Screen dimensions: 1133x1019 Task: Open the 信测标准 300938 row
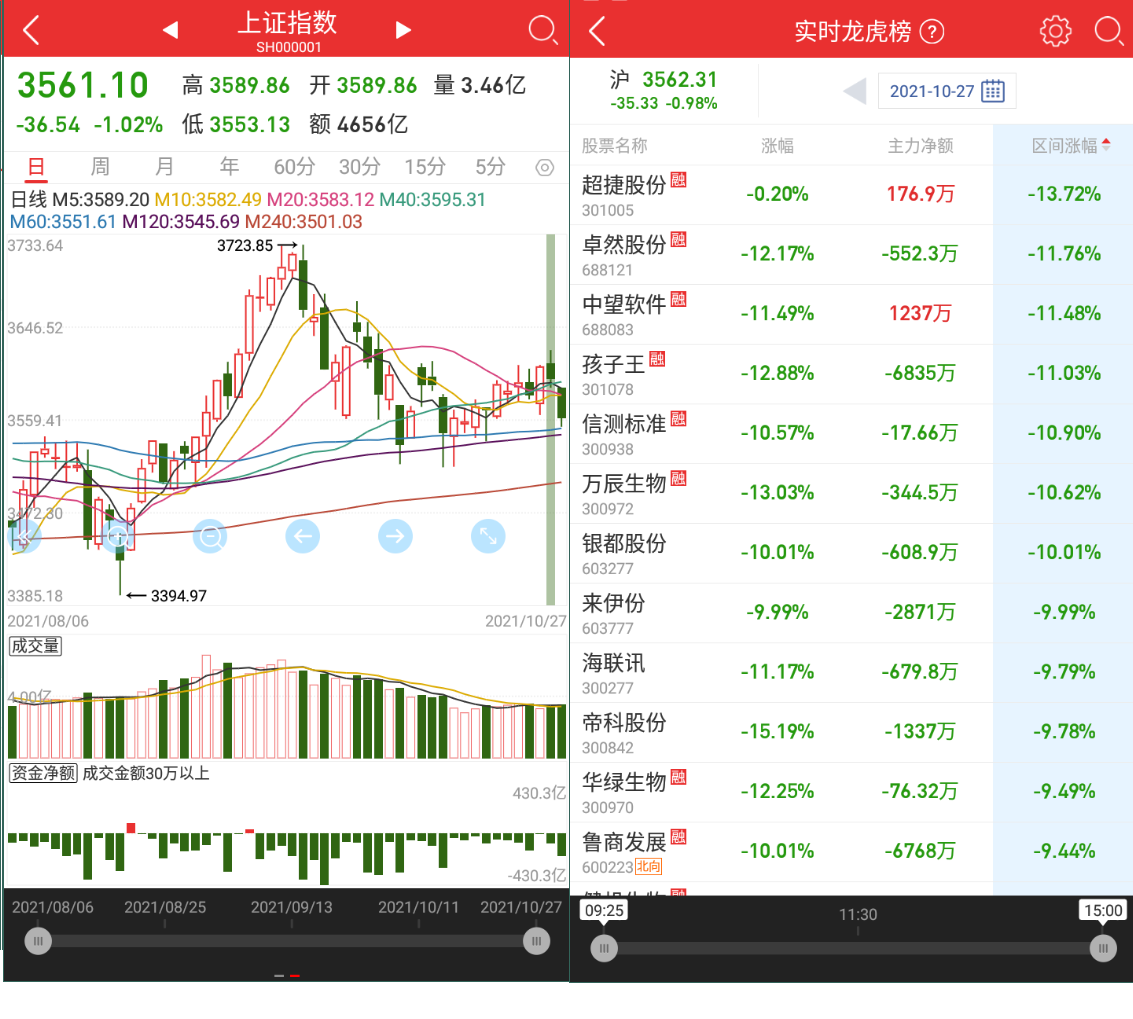tap(851, 434)
